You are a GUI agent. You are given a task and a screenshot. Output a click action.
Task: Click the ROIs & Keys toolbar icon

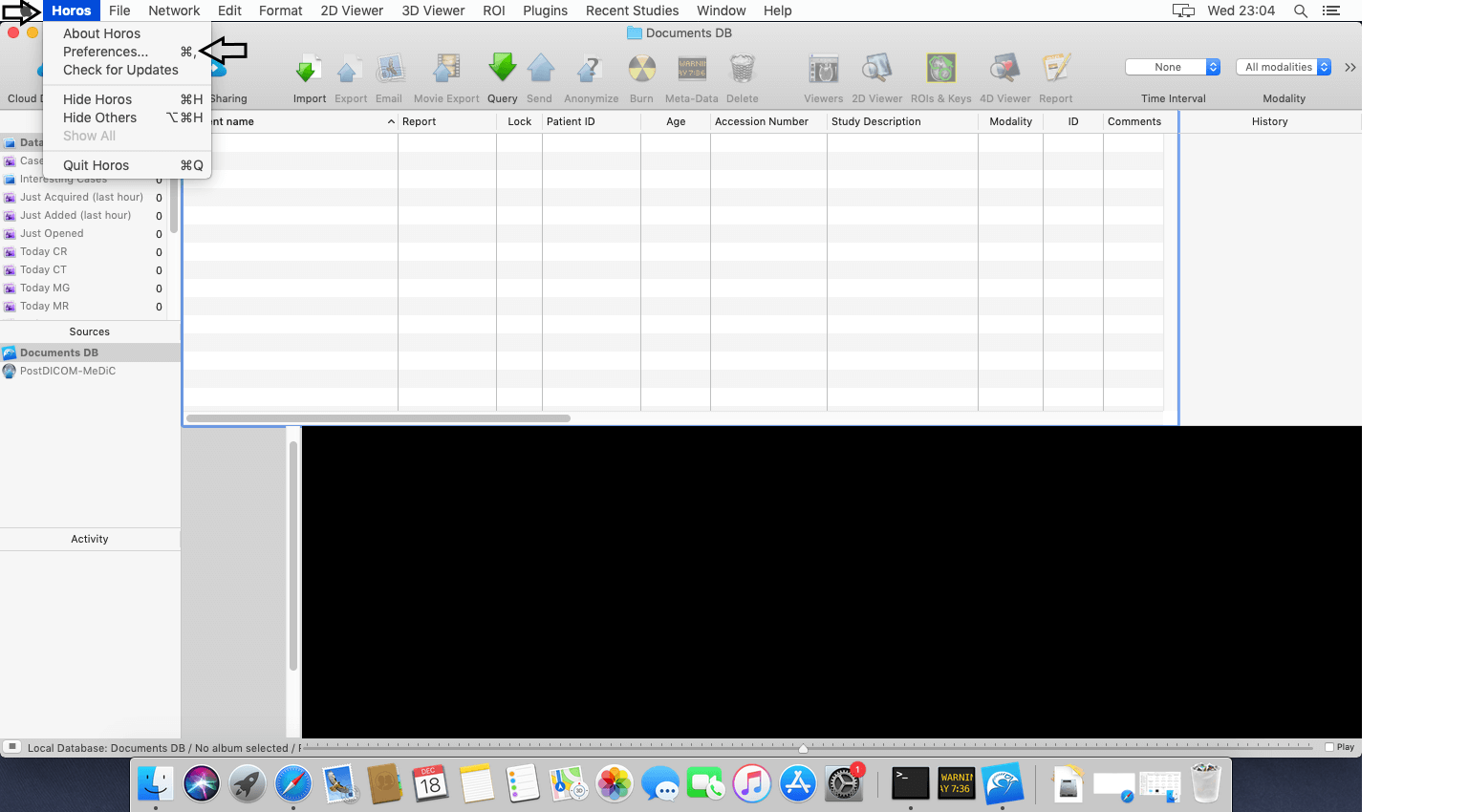tap(941, 69)
